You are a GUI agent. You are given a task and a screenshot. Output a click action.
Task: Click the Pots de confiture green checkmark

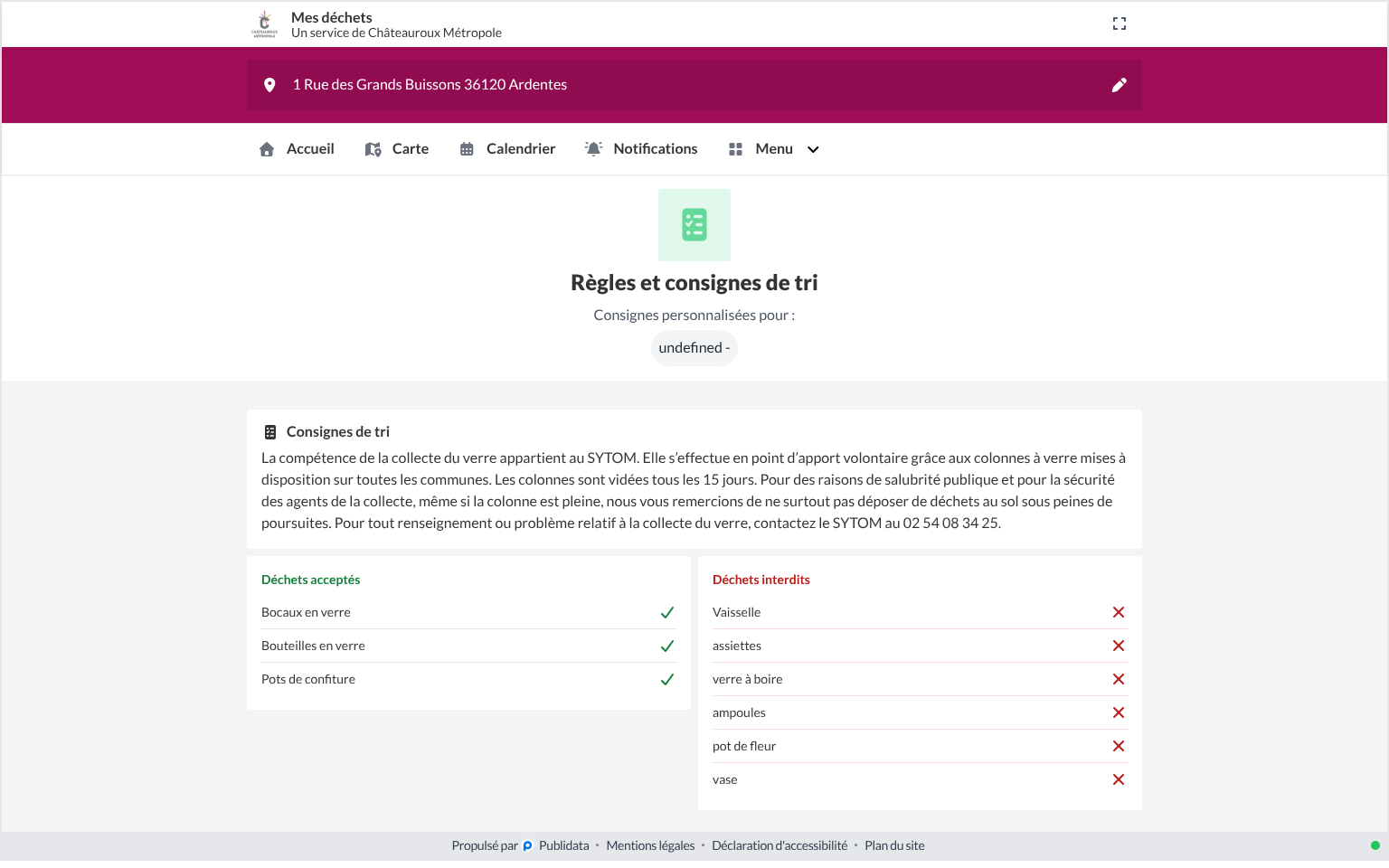(667, 680)
